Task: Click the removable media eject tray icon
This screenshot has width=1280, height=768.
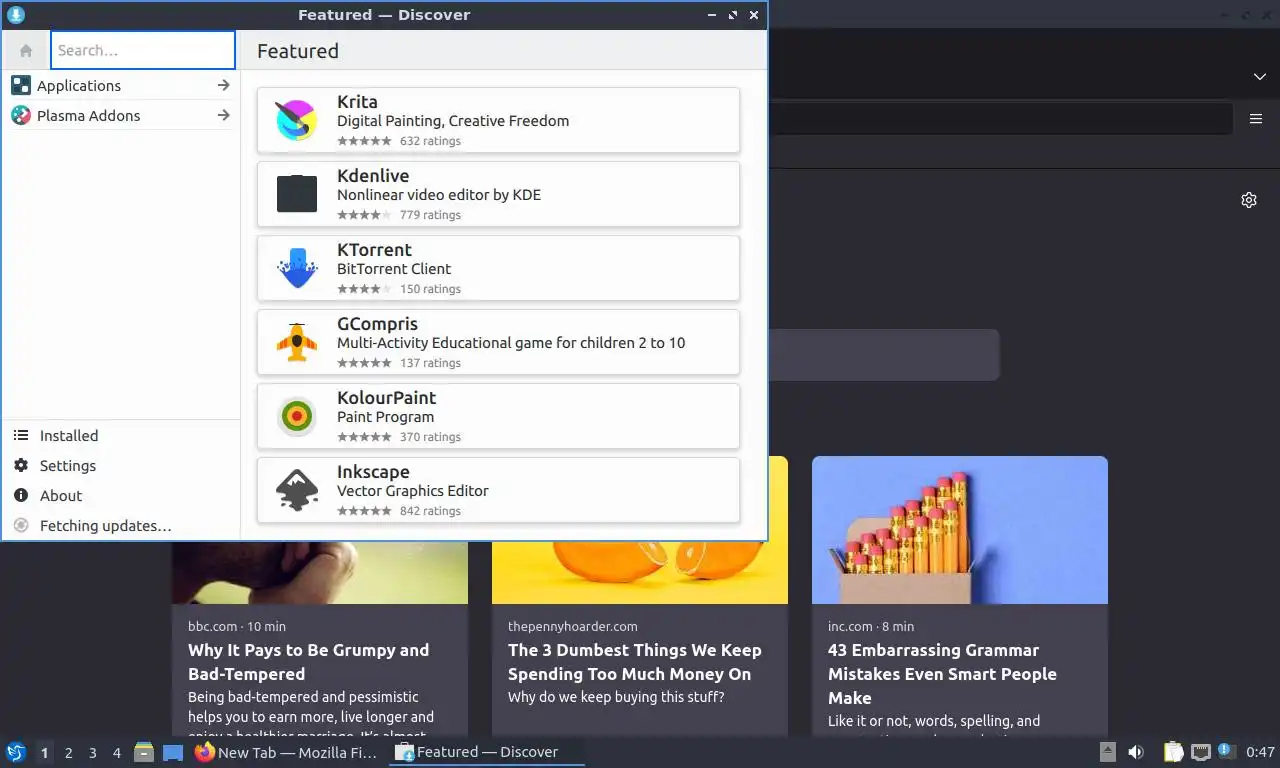Action: (1108, 753)
